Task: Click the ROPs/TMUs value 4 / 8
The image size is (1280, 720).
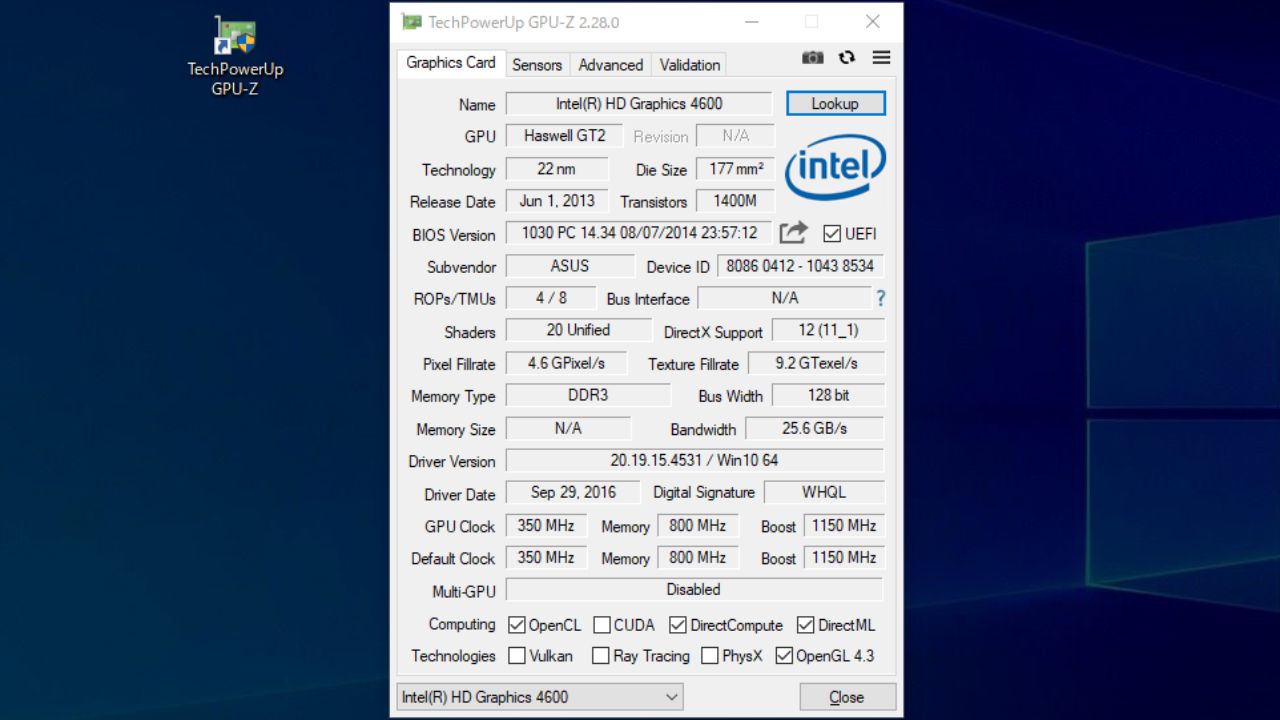Action: coord(551,298)
